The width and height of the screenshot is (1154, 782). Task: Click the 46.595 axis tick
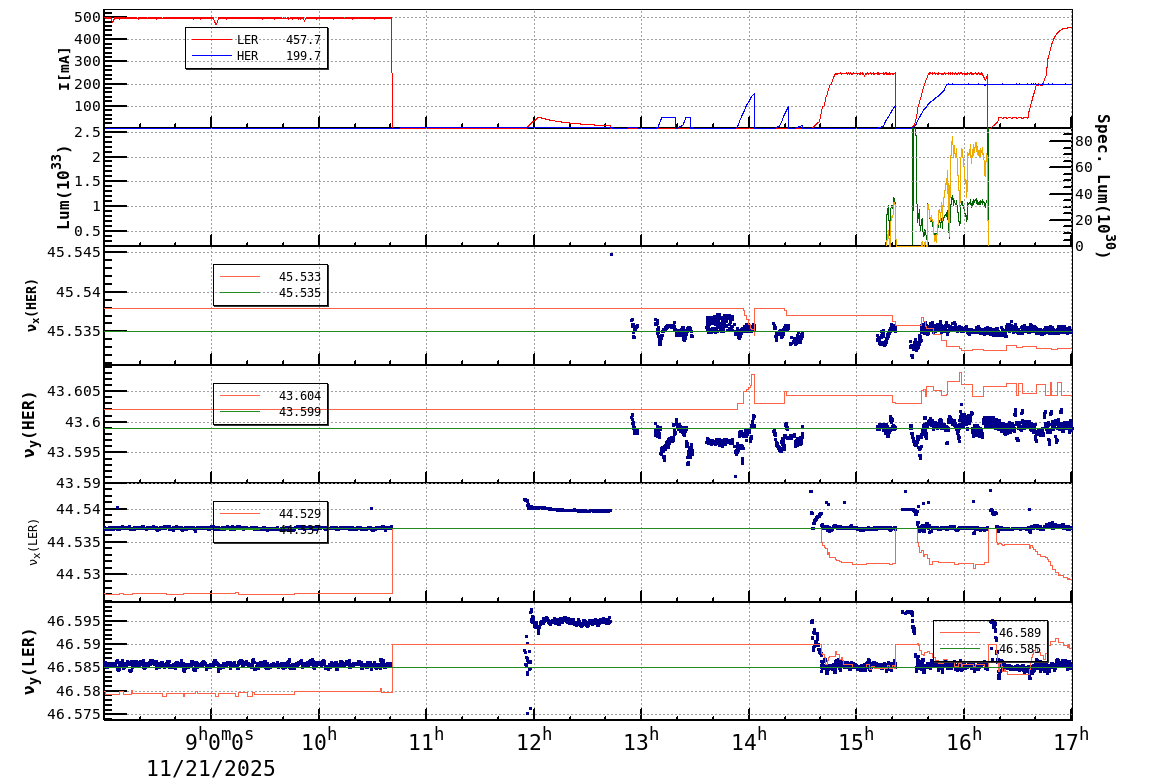pyautogui.click(x=74, y=621)
